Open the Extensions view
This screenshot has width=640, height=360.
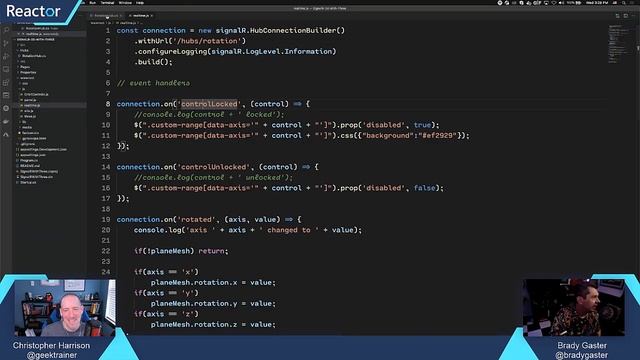pos(6,82)
